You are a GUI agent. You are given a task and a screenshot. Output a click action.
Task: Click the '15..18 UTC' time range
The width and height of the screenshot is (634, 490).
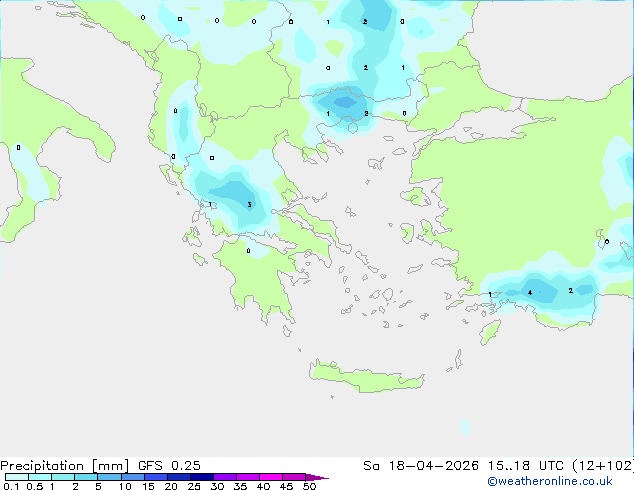[526, 466]
